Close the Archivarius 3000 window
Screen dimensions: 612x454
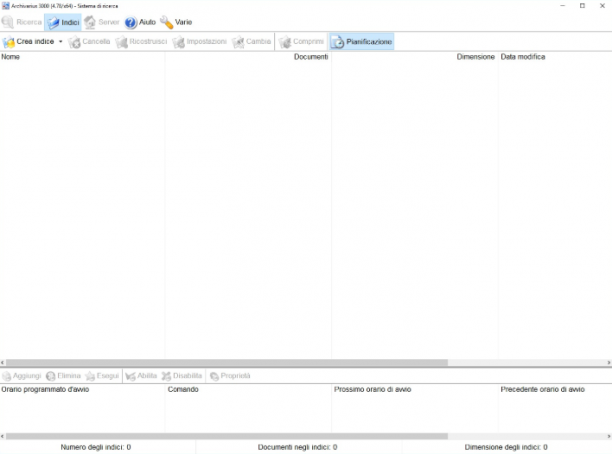(602, 6)
